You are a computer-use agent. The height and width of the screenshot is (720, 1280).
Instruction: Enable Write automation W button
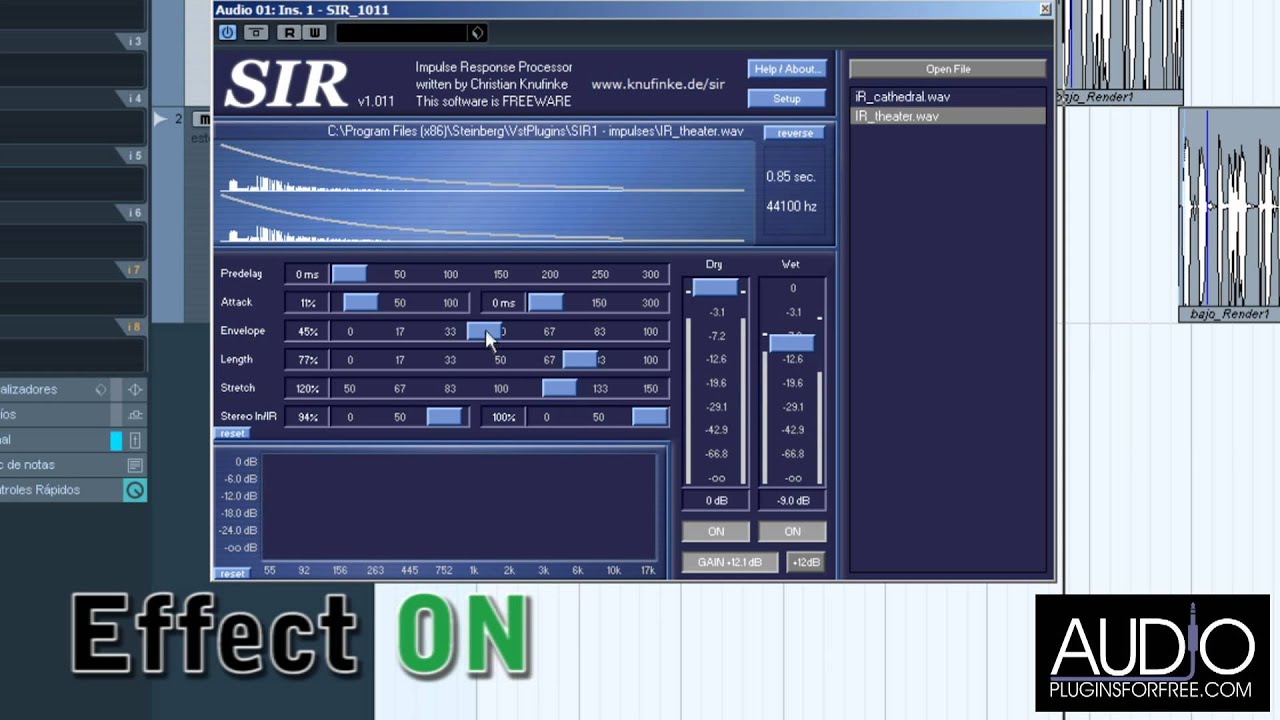tap(314, 33)
